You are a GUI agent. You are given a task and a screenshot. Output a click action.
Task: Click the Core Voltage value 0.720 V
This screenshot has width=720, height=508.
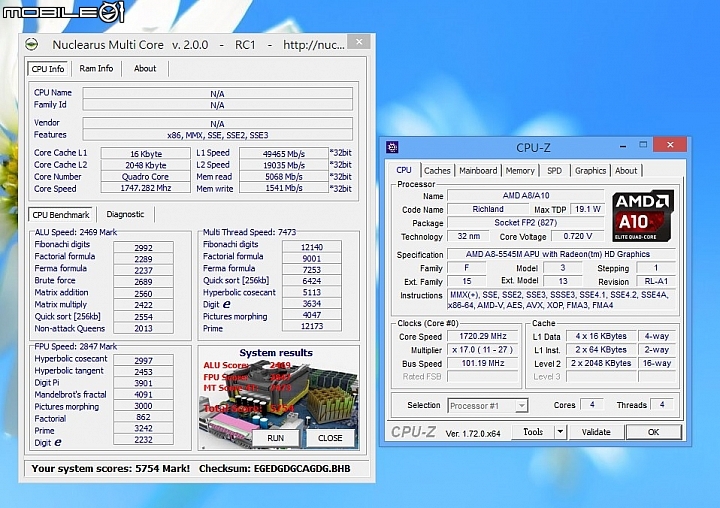(578, 236)
